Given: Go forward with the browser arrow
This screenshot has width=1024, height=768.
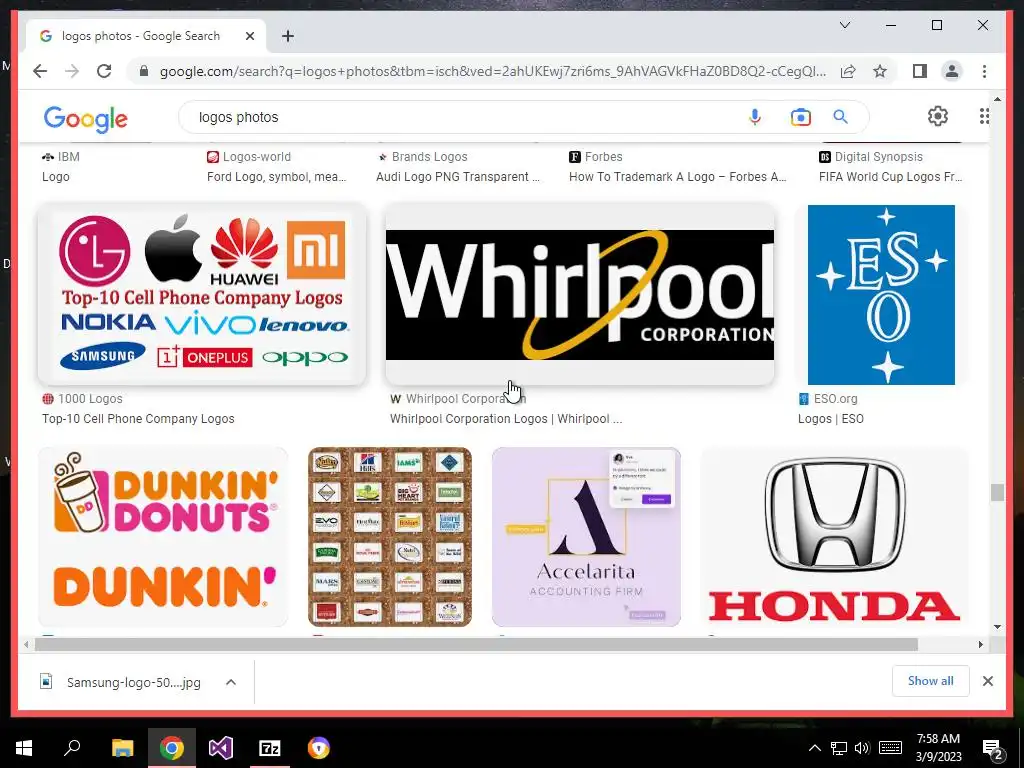Looking at the screenshot, I should [72, 71].
